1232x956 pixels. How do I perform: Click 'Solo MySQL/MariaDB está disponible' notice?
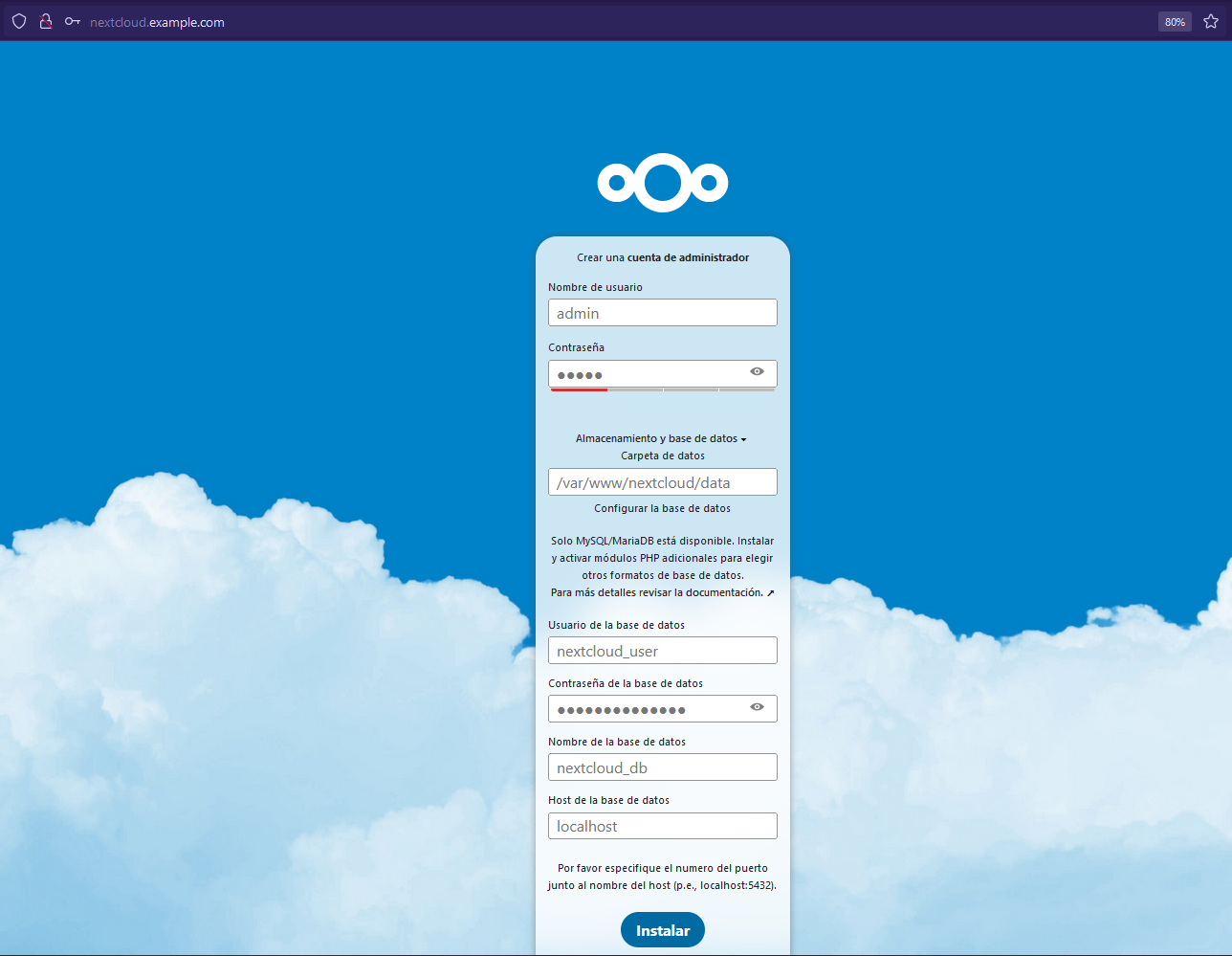click(x=662, y=558)
